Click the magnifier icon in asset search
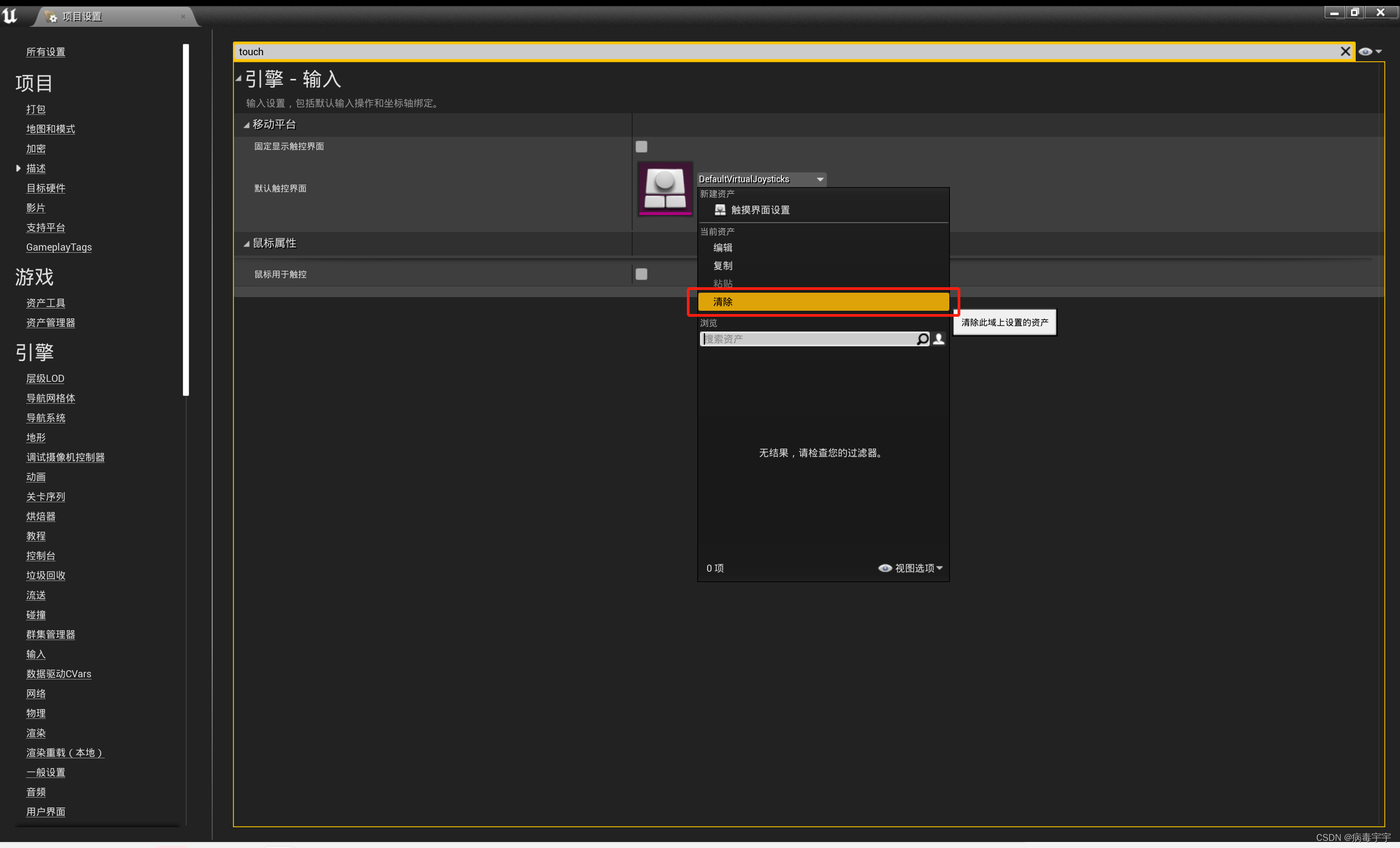This screenshot has height=848, width=1400. tap(923, 339)
